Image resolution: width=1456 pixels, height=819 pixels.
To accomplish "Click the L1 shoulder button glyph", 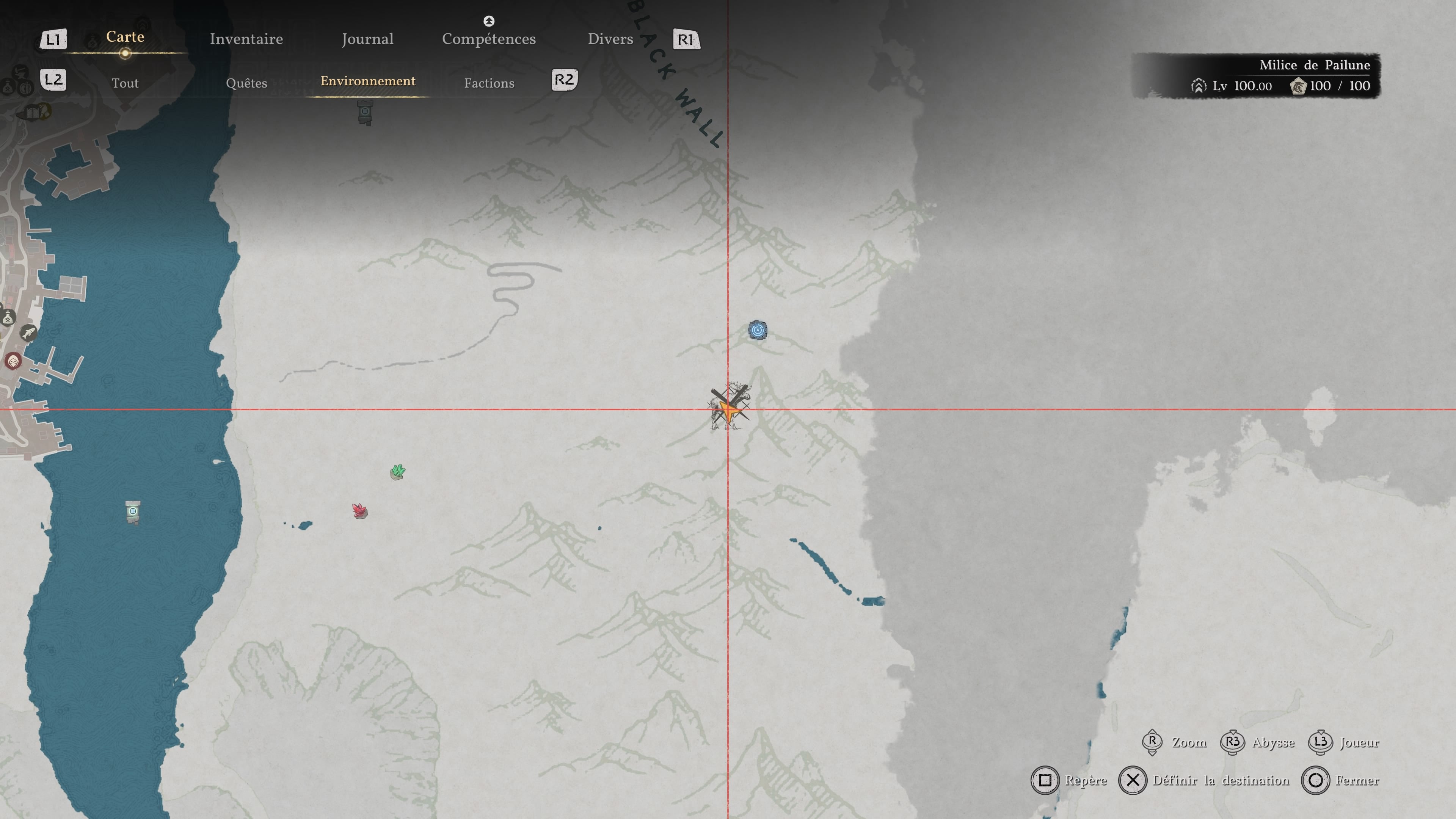I will 53,39.
